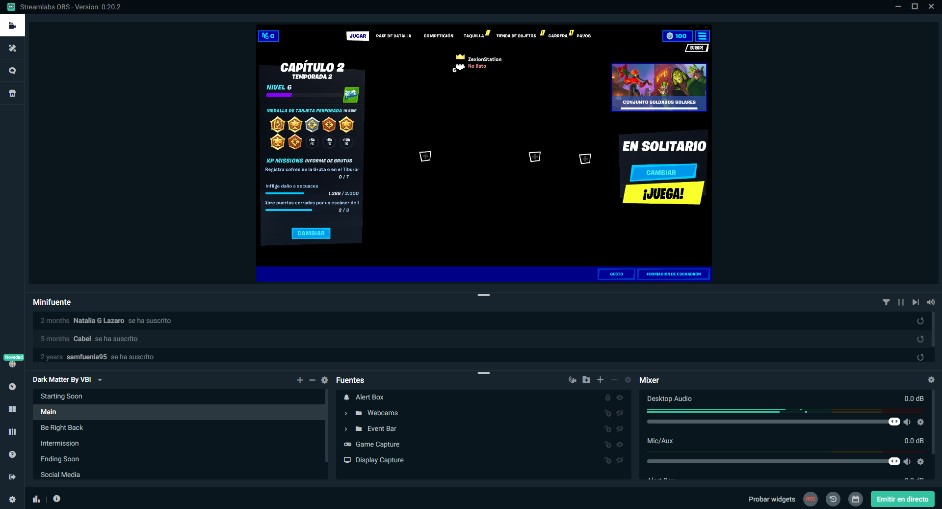The height and width of the screenshot is (509, 942).
Task: Replay Natalia G Lazaro subscription alert
Action: tap(920, 321)
